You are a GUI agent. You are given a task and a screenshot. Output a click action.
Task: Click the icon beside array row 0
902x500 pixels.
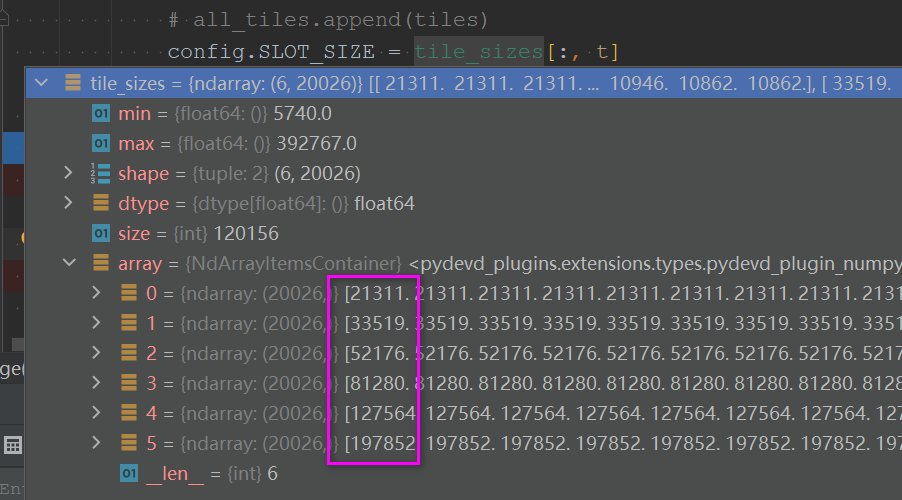click(x=129, y=293)
